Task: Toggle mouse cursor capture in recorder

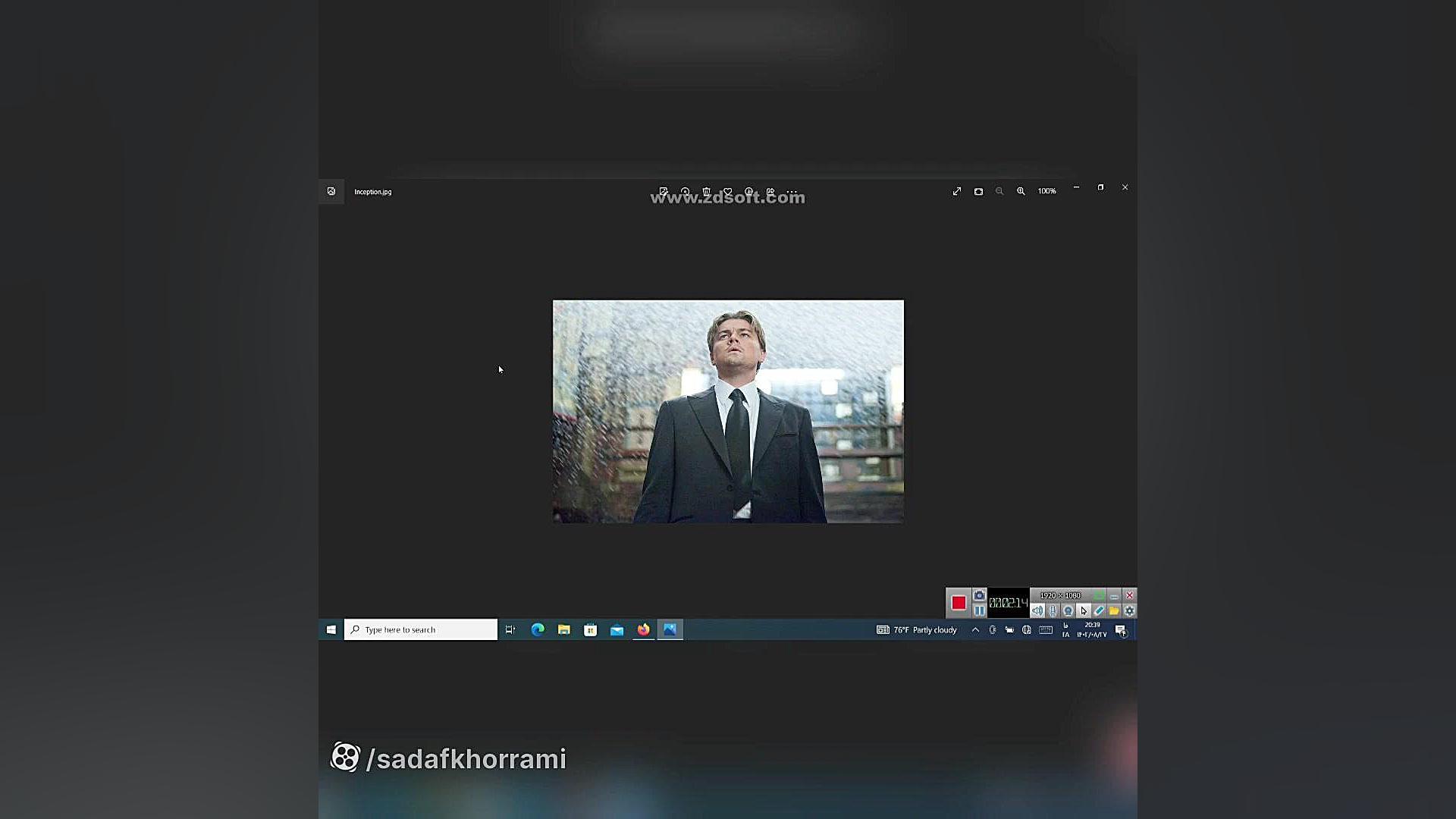Action: tap(1084, 610)
